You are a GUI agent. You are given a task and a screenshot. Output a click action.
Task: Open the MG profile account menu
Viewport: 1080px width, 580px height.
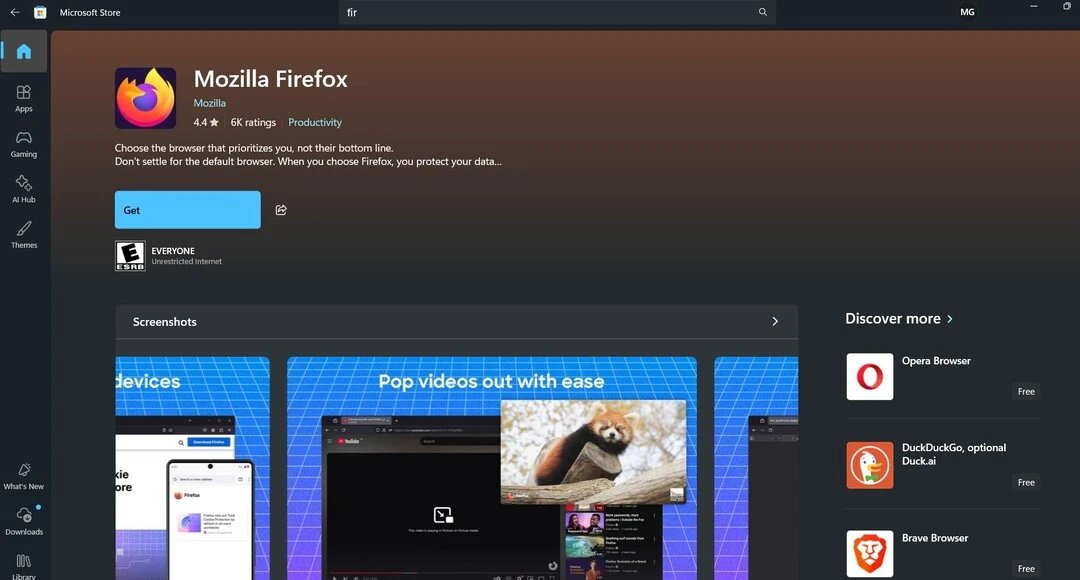967,12
